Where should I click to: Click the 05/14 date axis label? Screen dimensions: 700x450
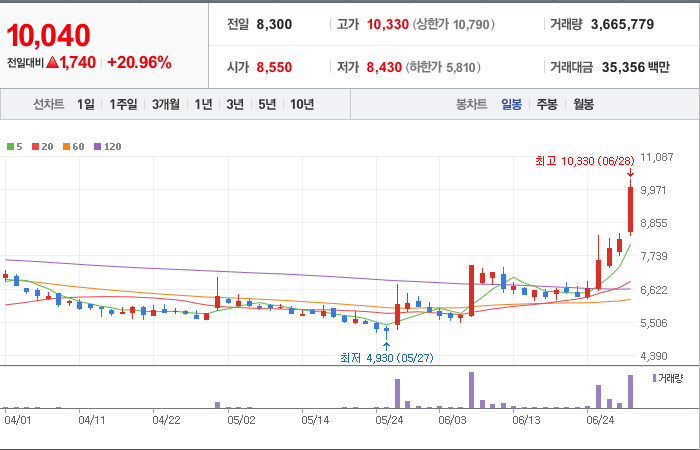(315, 420)
